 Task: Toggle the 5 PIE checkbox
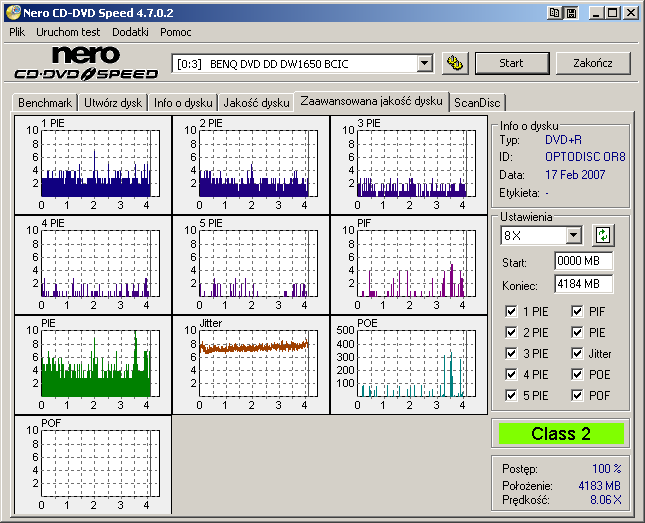point(511,395)
